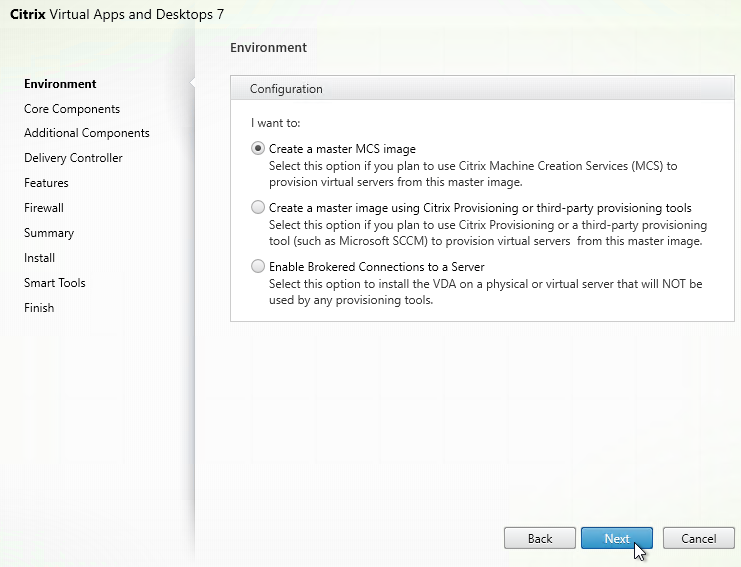Jump to the Delivery Controller step
Image resolution: width=741 pixels, height=567 pixels.
pos(73,158)
